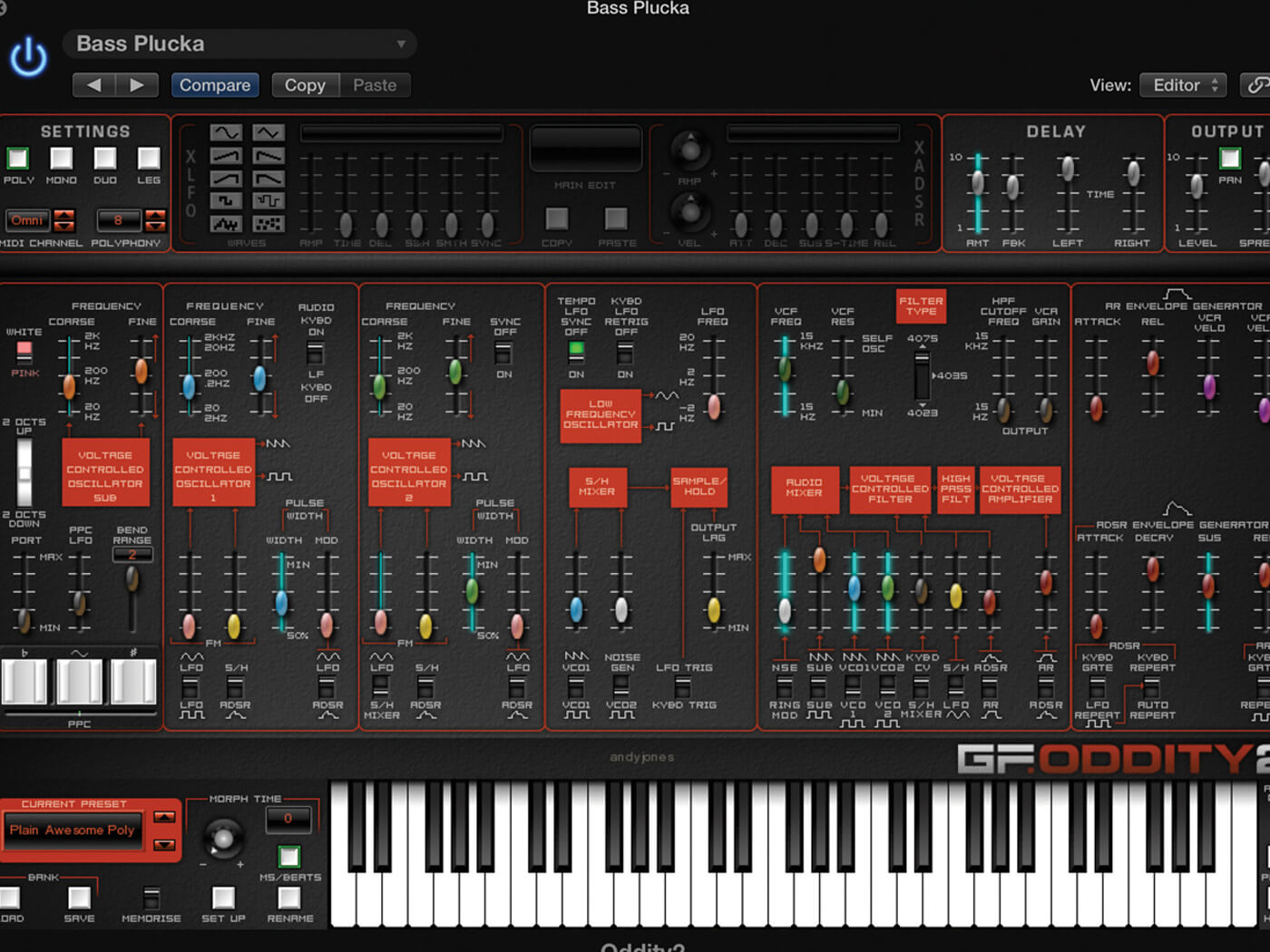Set the 2 Octs Up/Down transpose switch
This screenshot has width=1270, height=952.
click(x=24, y=471)
